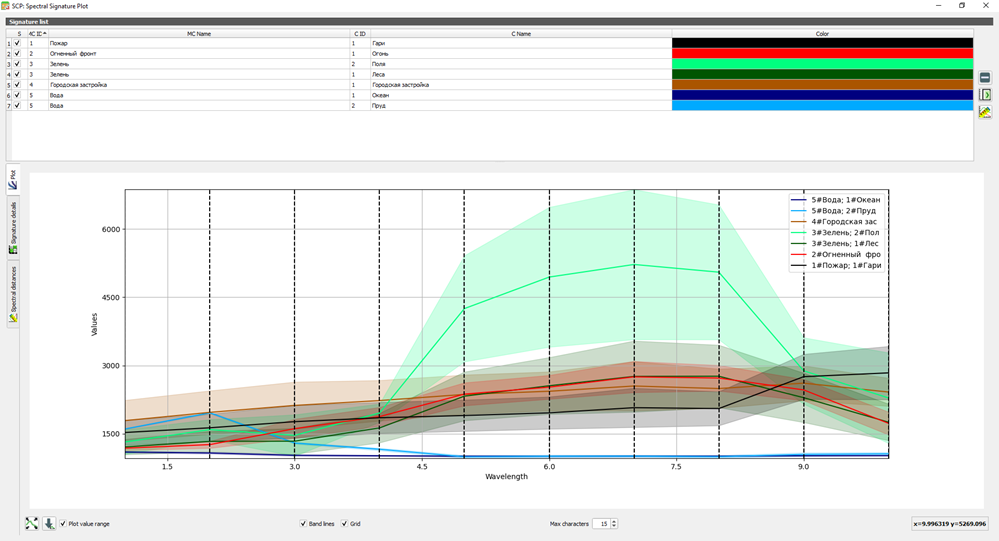
Task: Decrease Max characters with down arrow
Action: 614,526
